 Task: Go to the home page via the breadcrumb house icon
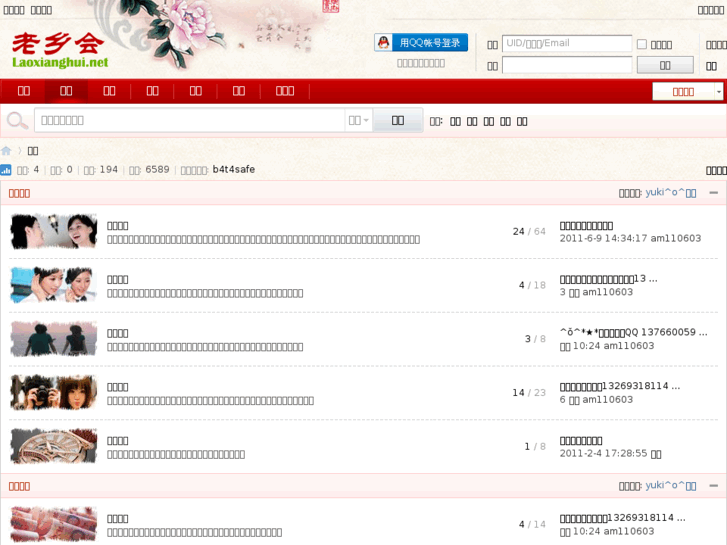coord(6,151)
